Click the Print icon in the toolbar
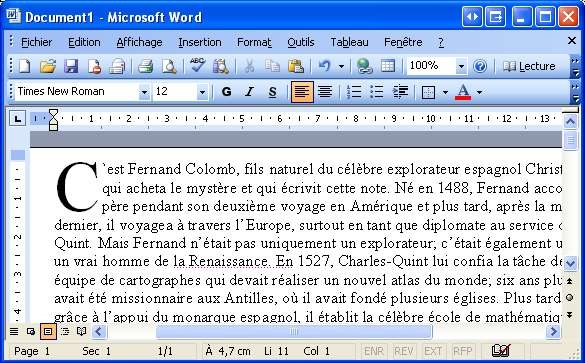 coord(146,66)
